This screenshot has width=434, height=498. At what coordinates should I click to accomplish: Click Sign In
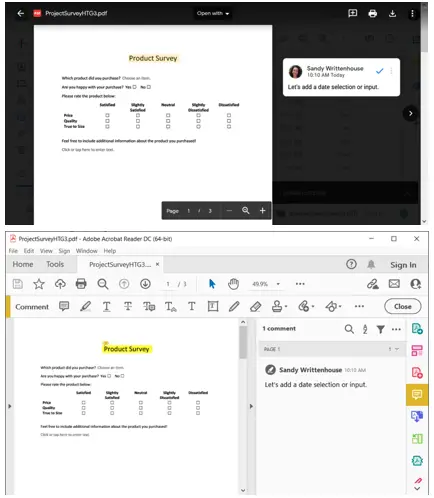click(x=403, y=265)
